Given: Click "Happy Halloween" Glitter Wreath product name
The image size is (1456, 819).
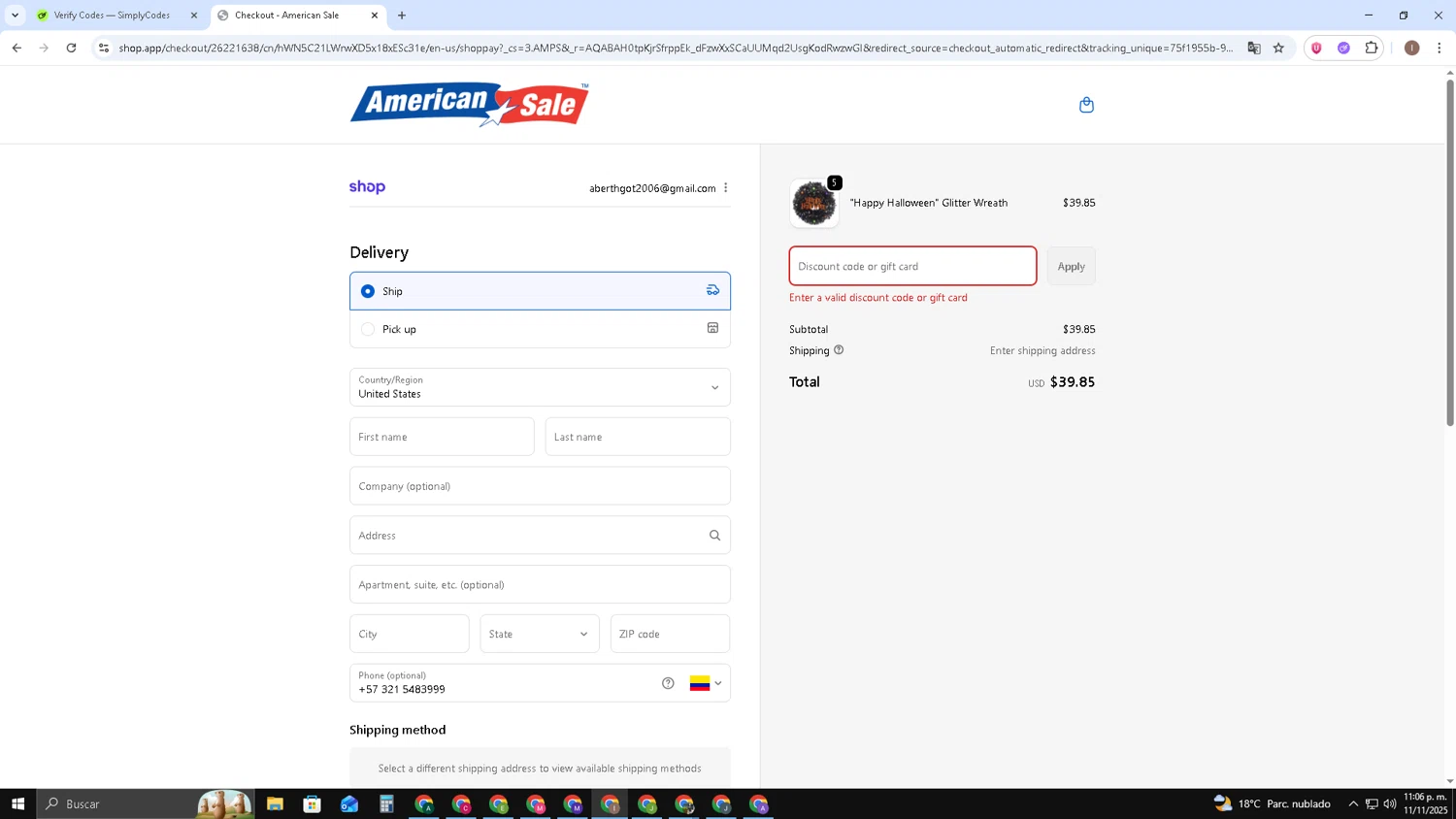Looking at the screenshot, I should (x=929, y=203).
